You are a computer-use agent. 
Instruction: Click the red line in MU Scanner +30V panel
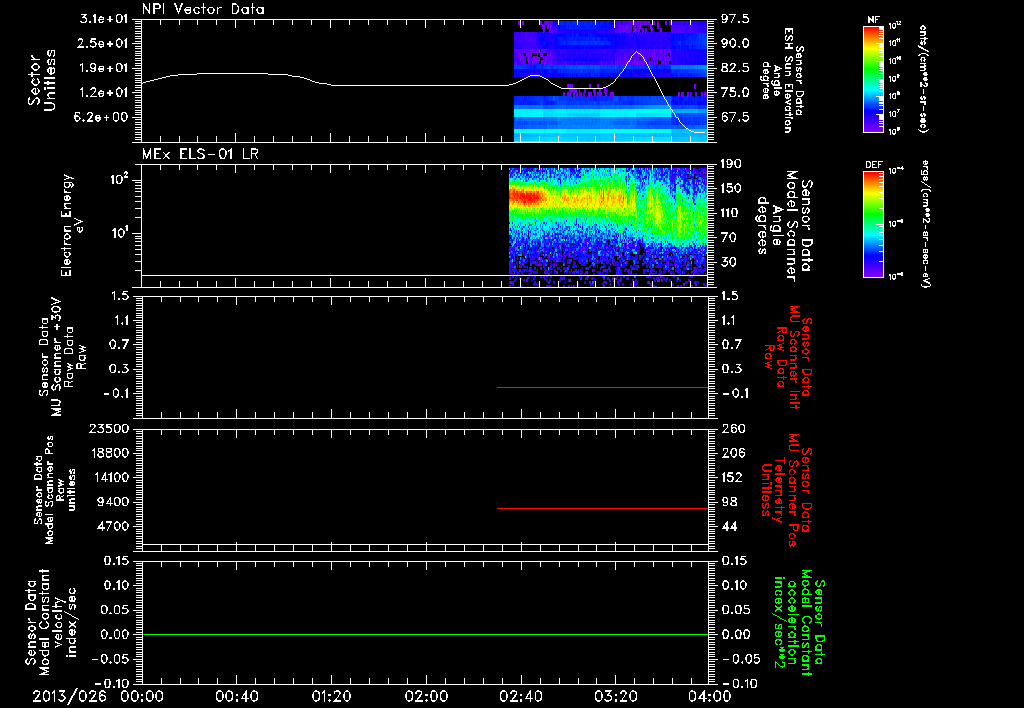[x=602, y=387]
